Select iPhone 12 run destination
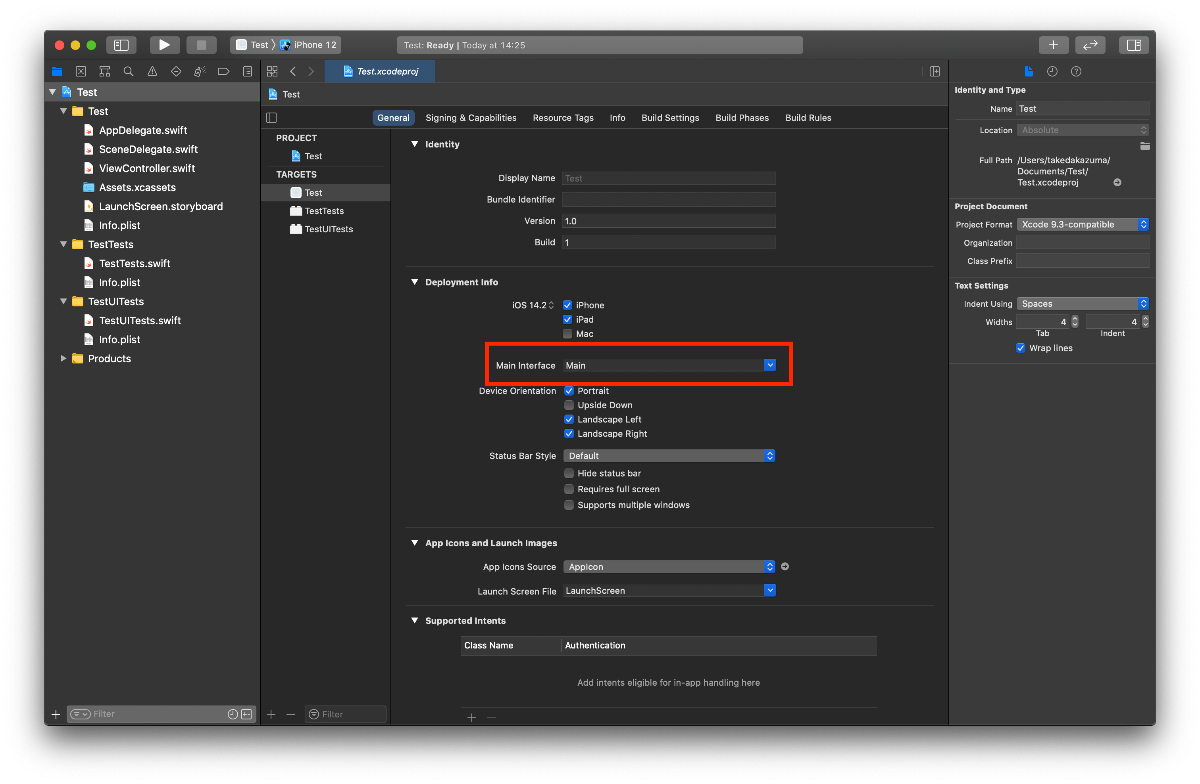This screenshot has width=1200, height=784. [309, 45]
